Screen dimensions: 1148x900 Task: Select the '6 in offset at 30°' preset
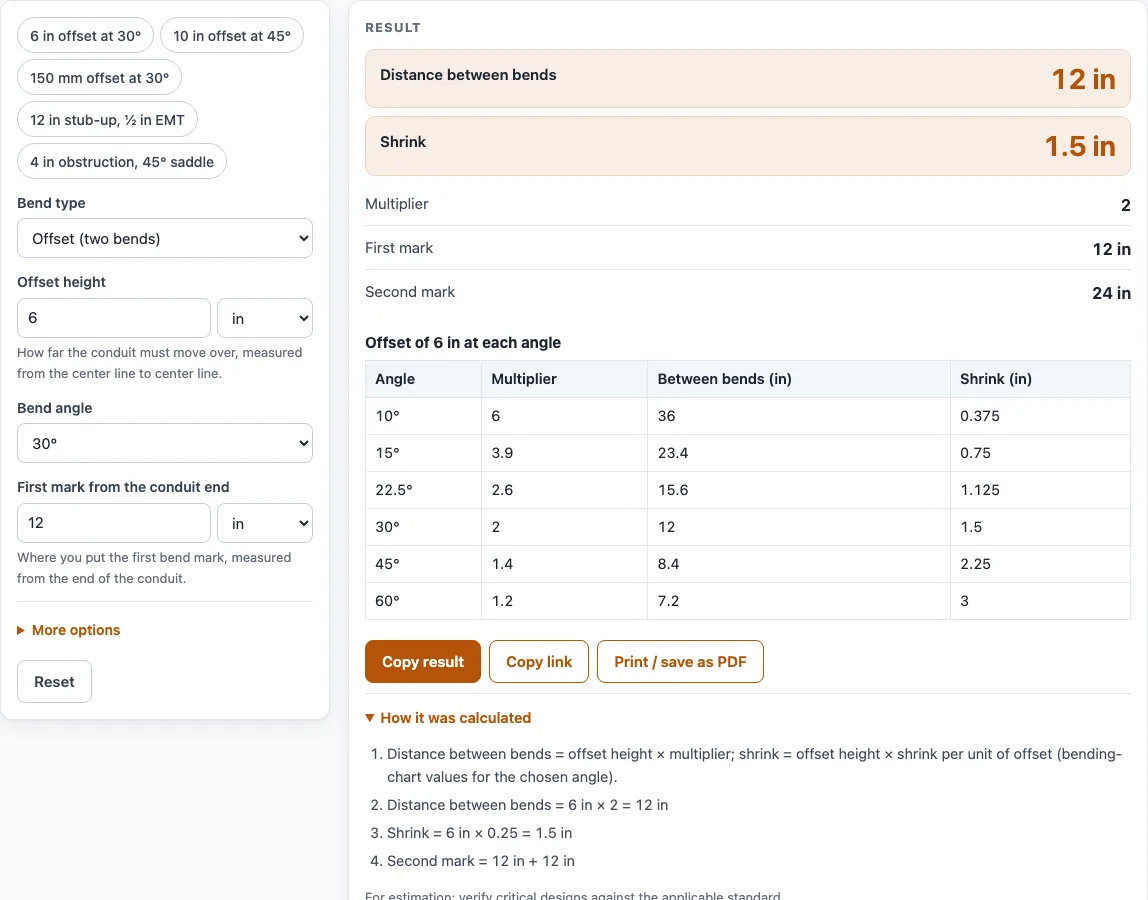(x=86, y=36)
